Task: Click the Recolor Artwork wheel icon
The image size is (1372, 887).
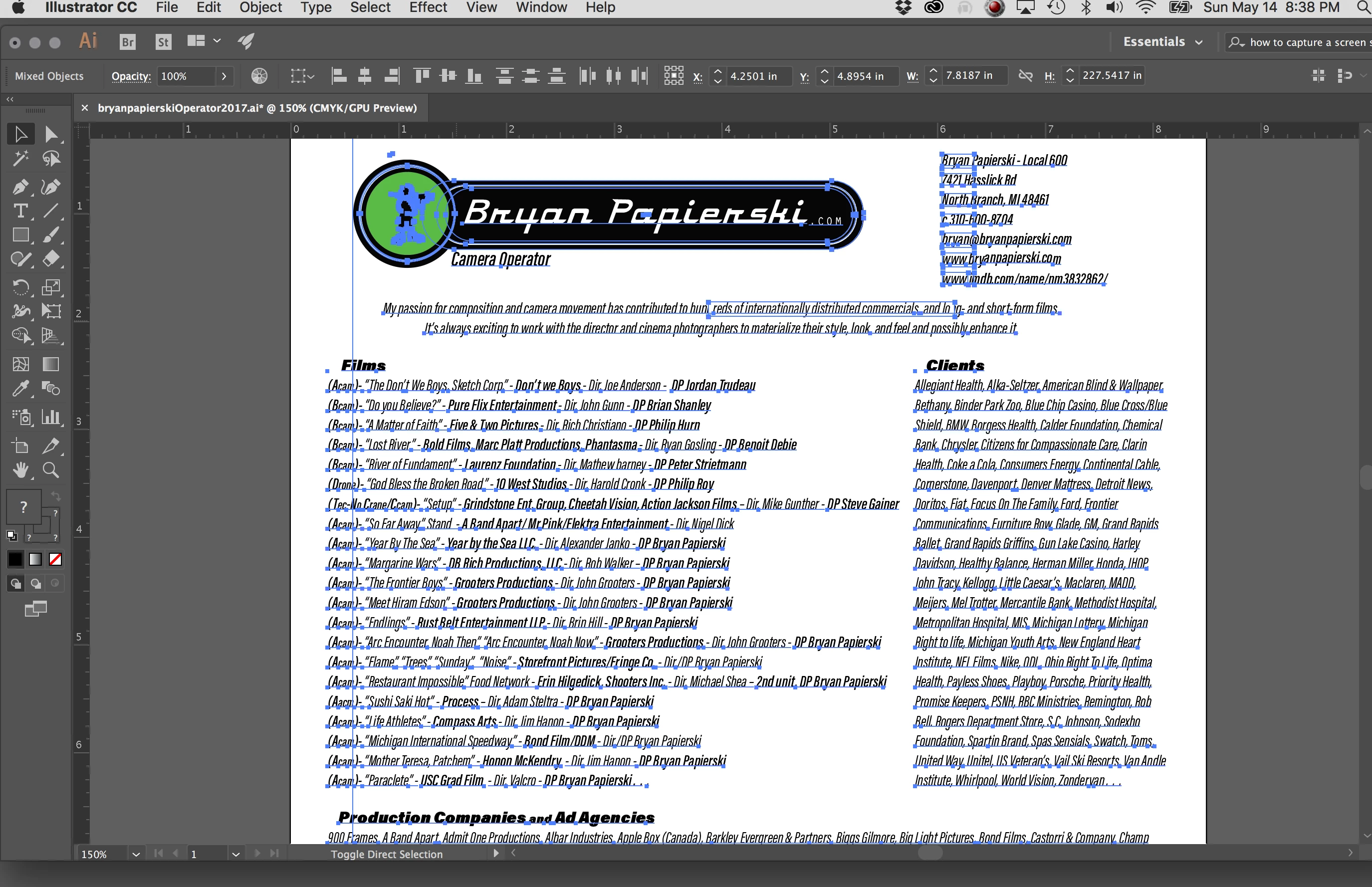Action: point(259,76)
